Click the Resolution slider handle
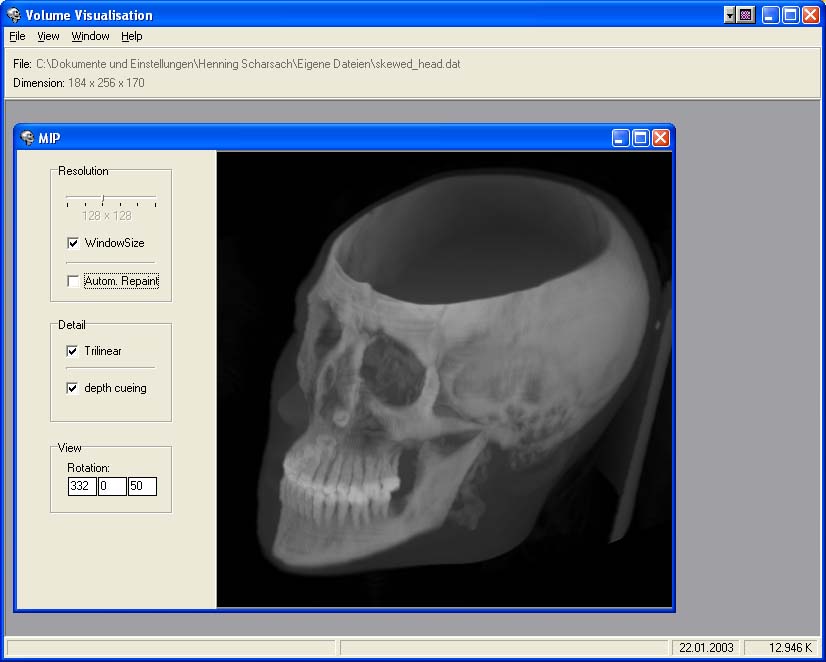 tap(103, 199)
